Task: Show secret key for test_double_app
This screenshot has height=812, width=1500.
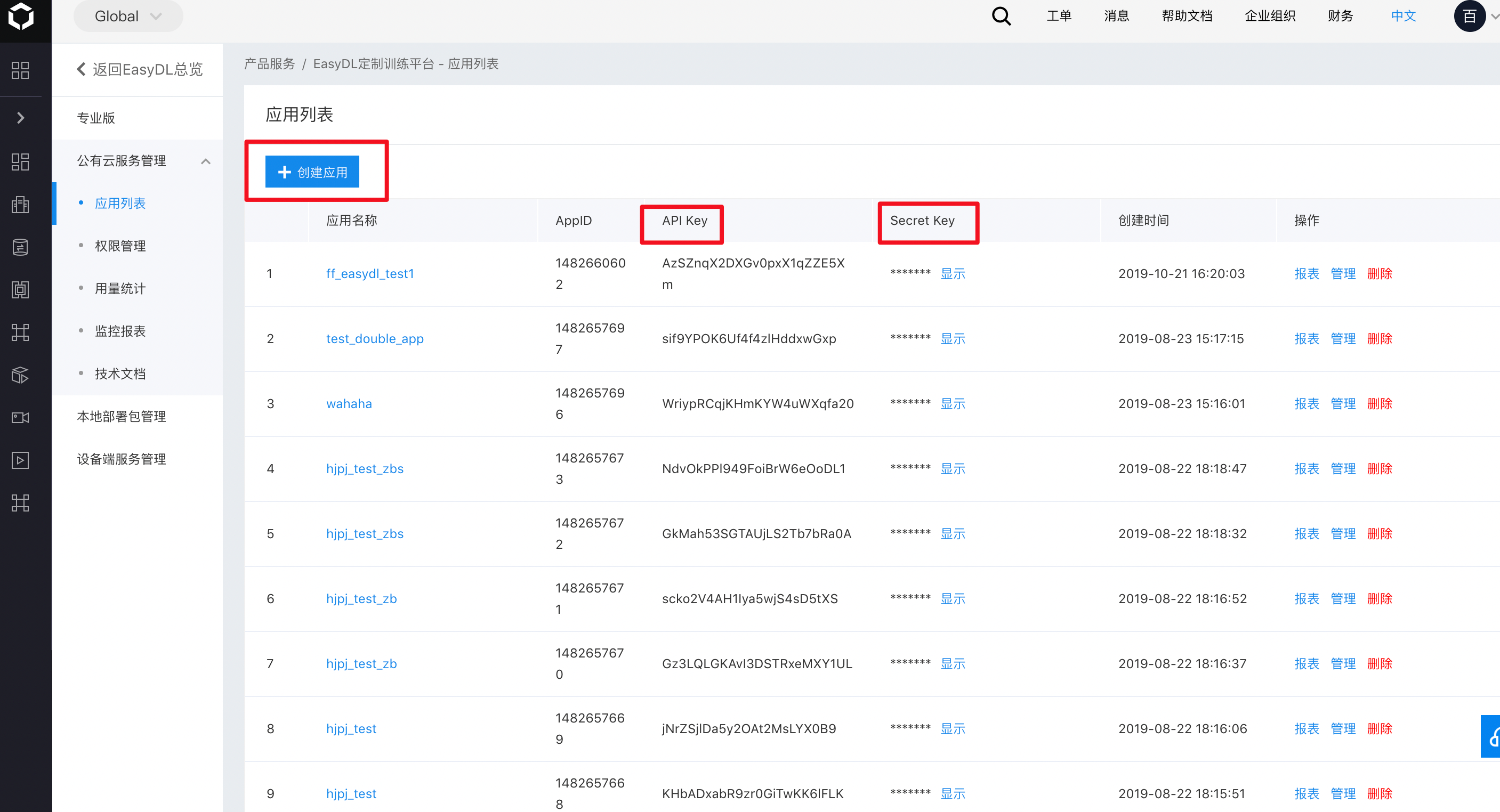Action: point(953,339)
